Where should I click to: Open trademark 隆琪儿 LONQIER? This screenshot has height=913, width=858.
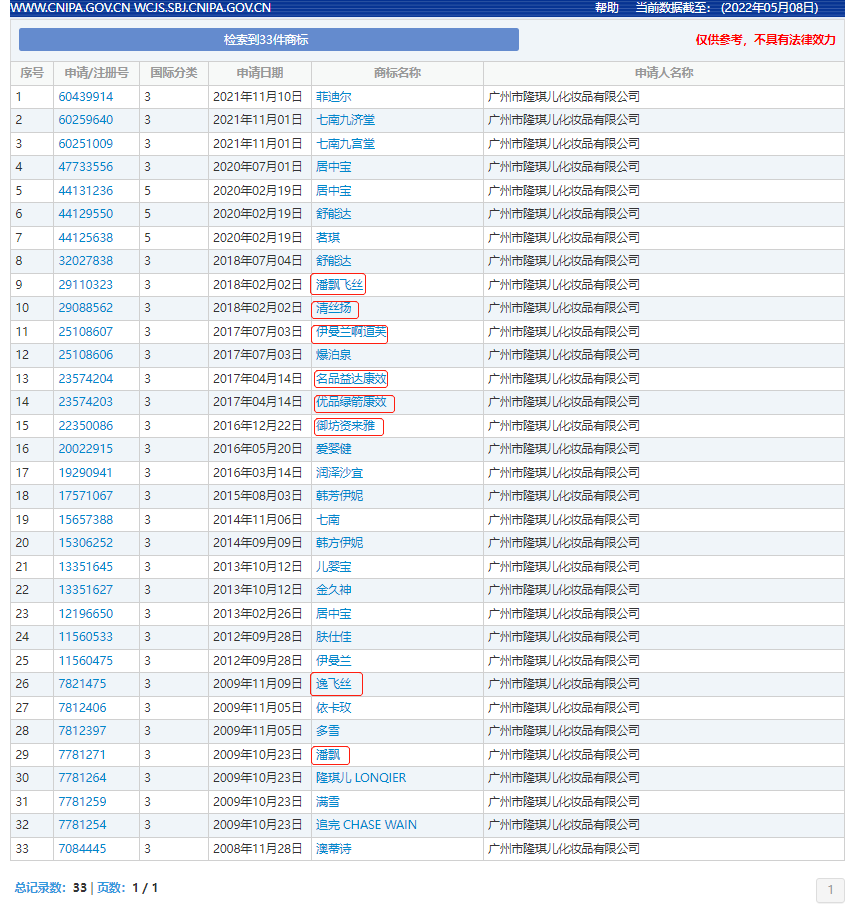click(x=361, y=778)
